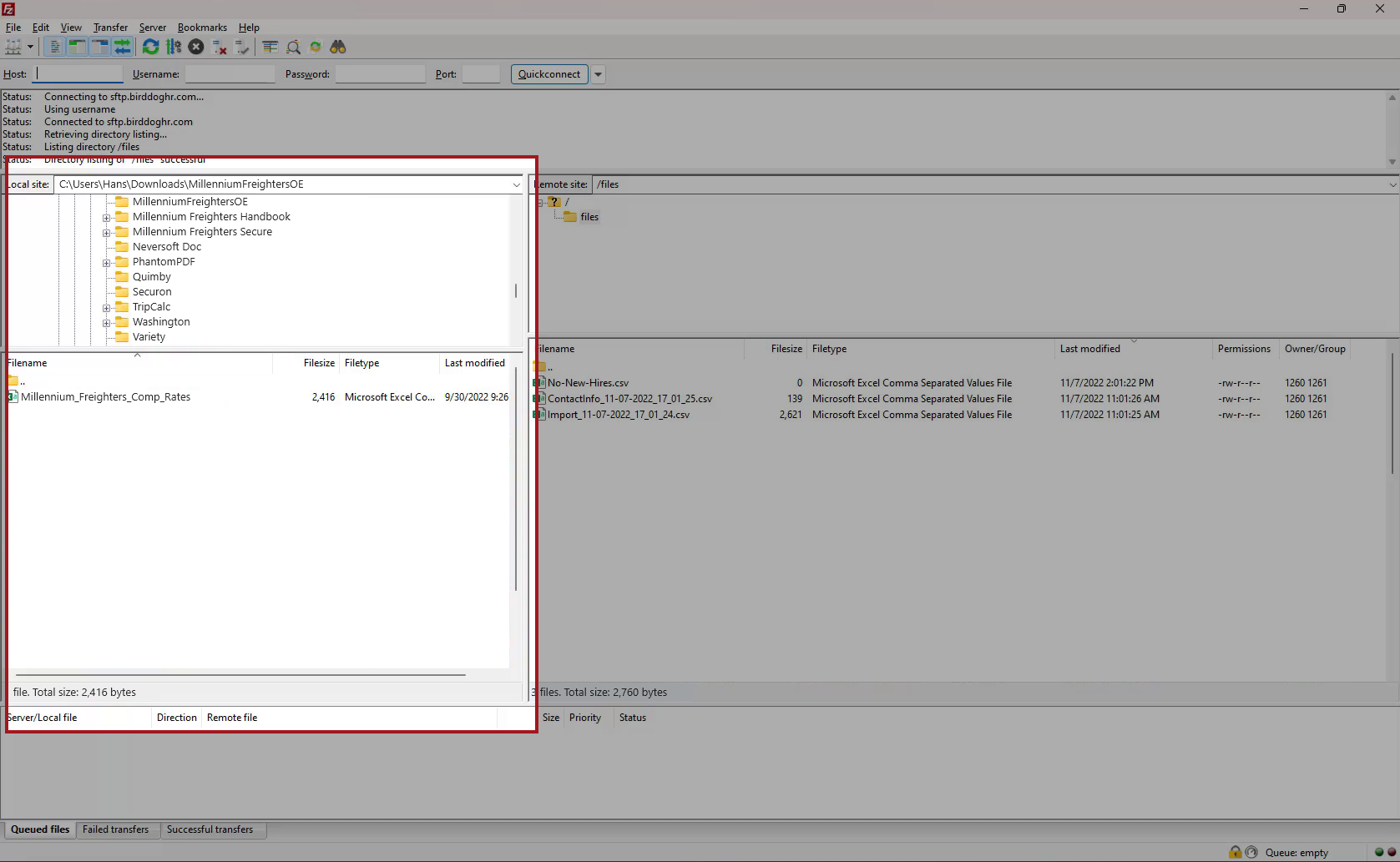Select the Neversoft Doc folder
The width and height of the screenshot is (1400, 862).
pos(167,246)
